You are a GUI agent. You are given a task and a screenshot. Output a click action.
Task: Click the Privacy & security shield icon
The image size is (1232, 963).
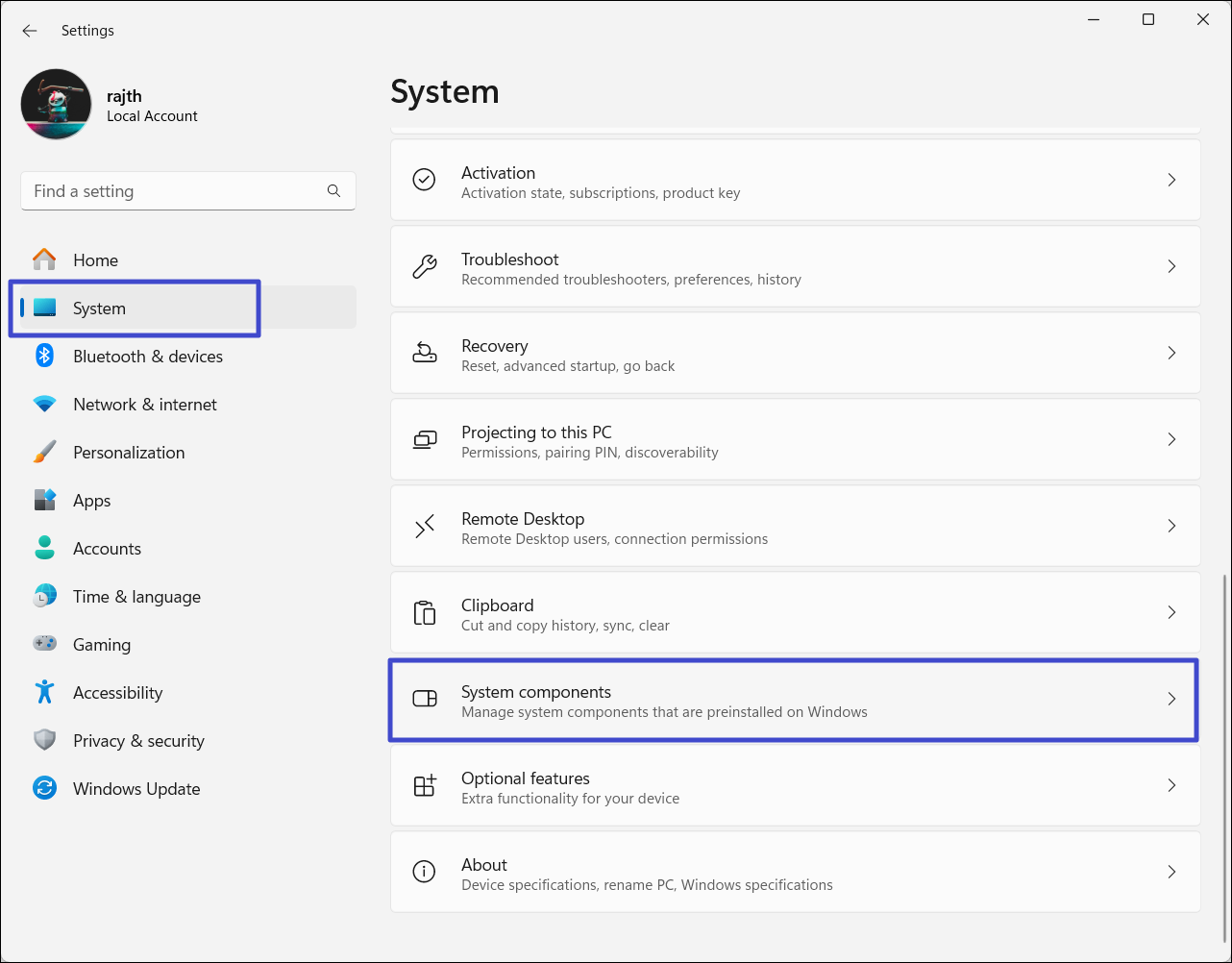click(44, 741)
